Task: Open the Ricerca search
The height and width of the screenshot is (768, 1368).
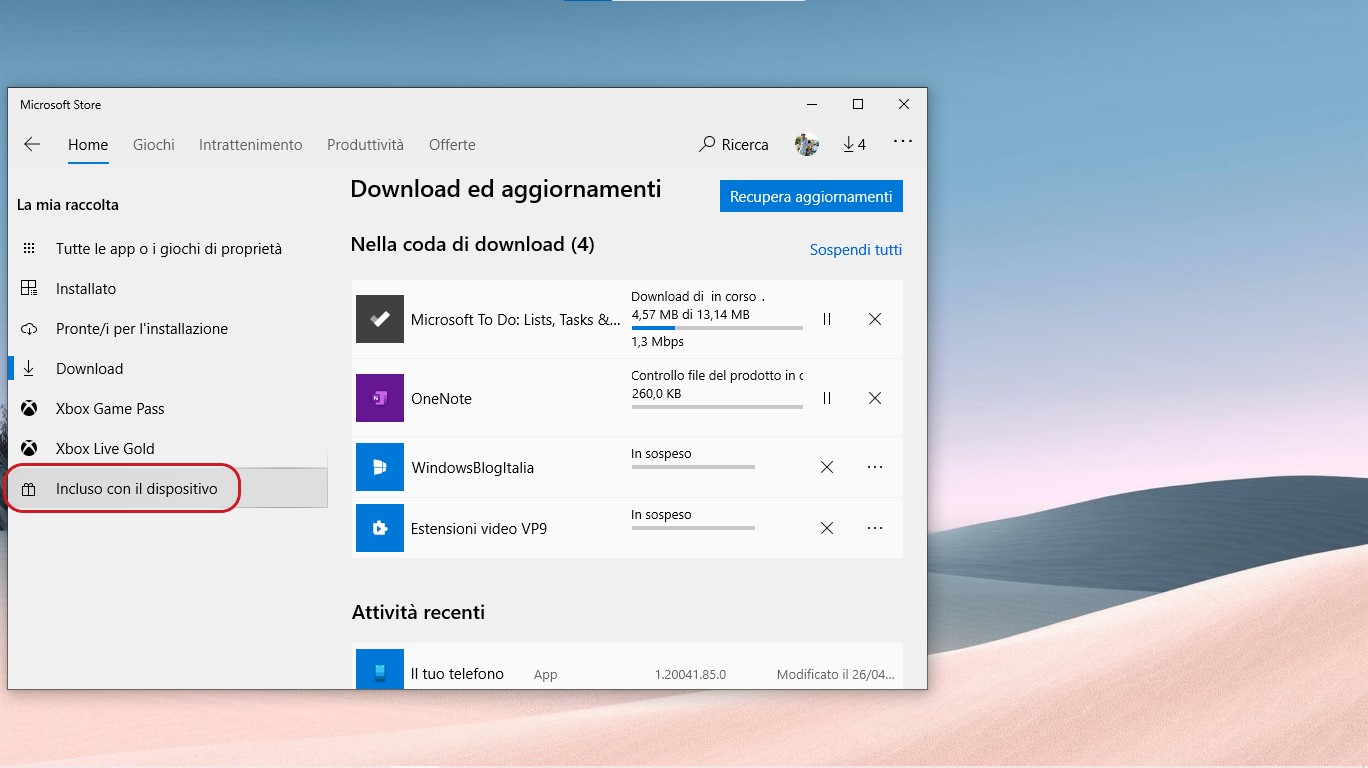Action: coord(734,145)
